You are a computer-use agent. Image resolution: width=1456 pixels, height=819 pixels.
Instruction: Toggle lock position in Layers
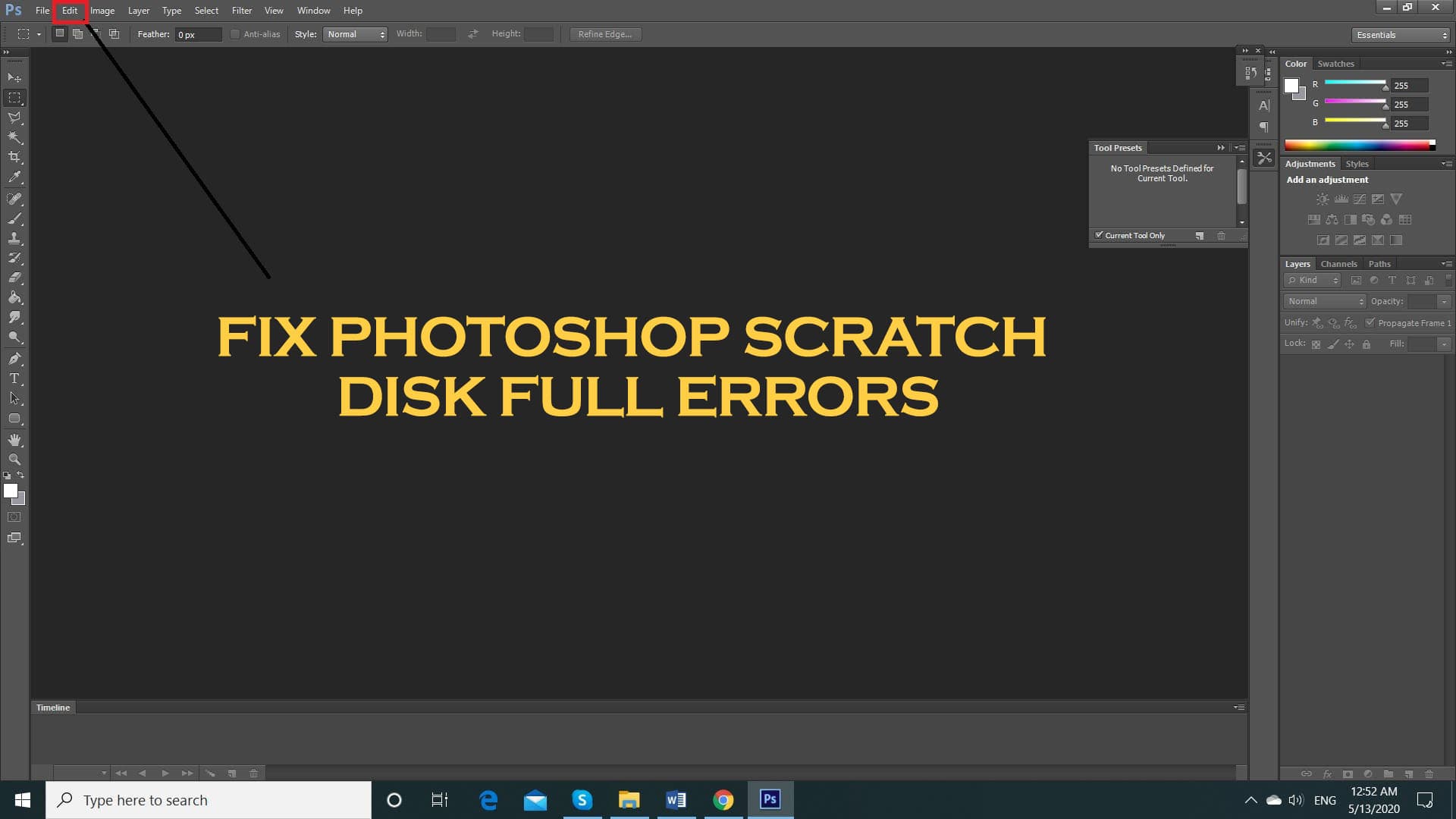(1349, 344)
